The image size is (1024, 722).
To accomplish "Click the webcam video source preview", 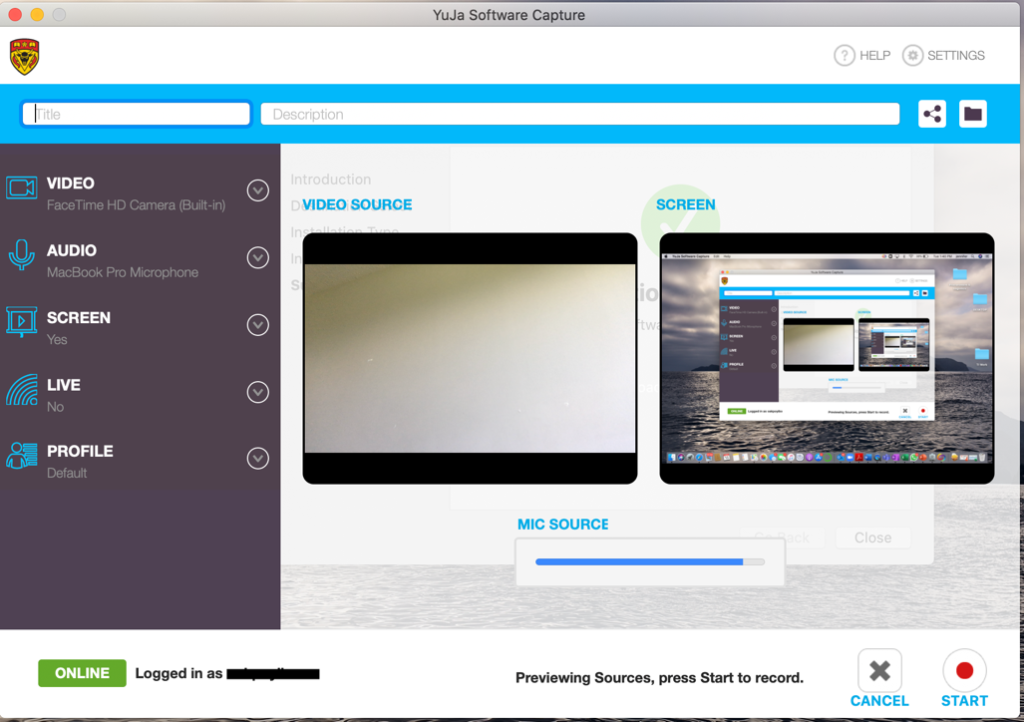I will click(470, 358).
